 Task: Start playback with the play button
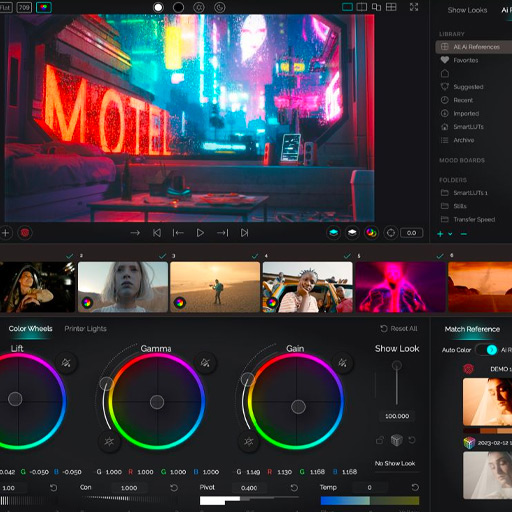(200, 233)
